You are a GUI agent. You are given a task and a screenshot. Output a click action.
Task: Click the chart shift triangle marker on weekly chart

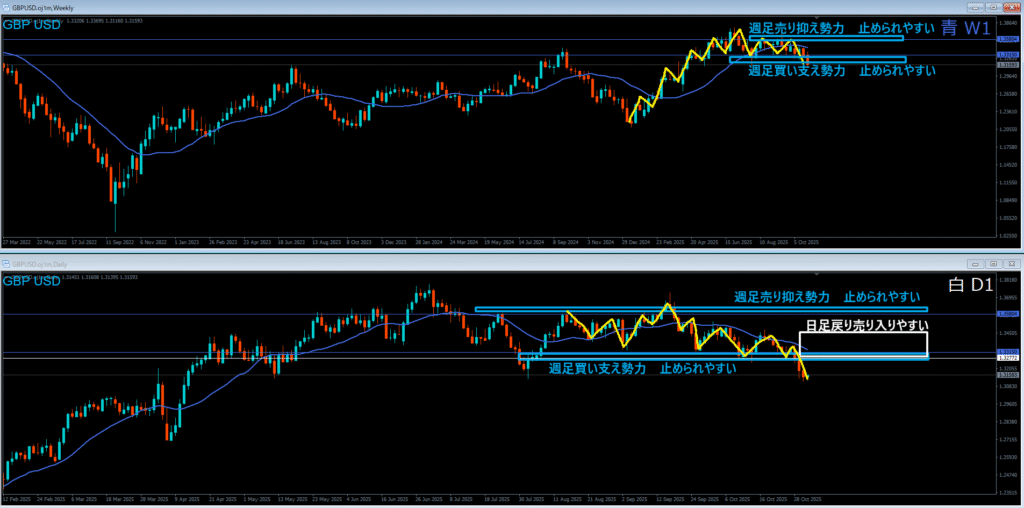tap(816, 19)
